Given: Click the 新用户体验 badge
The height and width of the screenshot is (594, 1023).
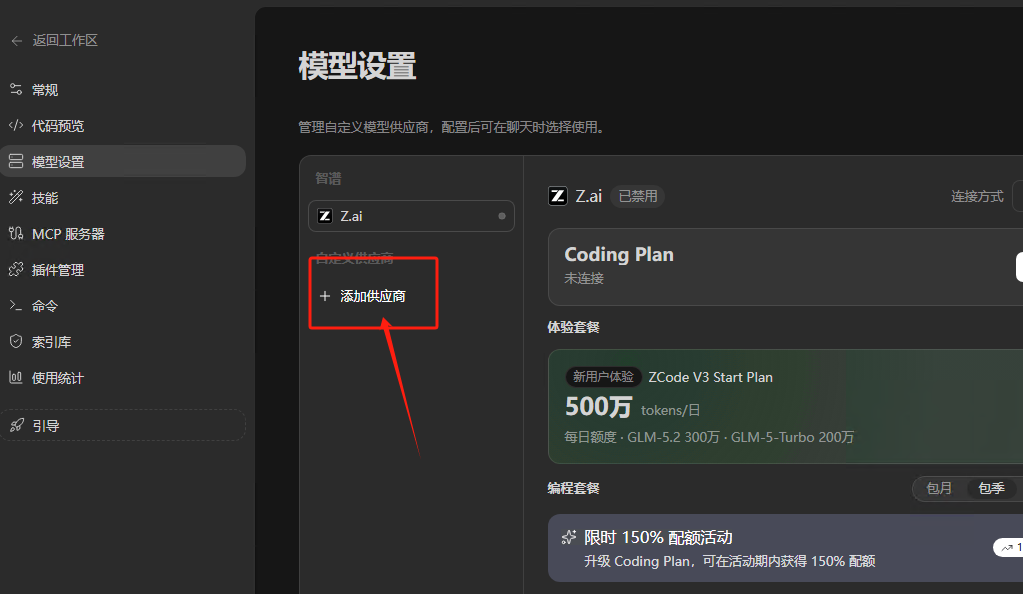Looking at the screenshot, I should tap(603, 377).
